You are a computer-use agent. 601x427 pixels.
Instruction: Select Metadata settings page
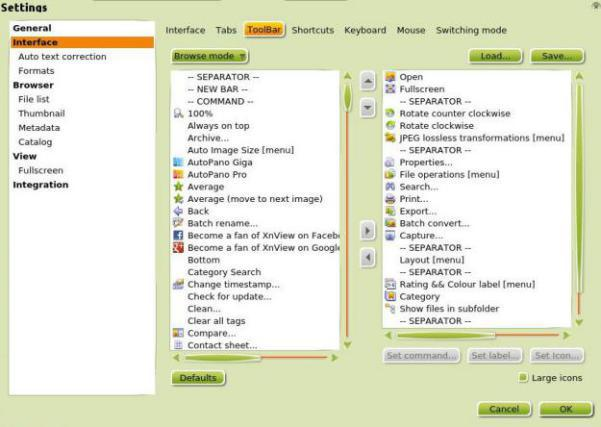pyautogui.click(x=39, y=128)
